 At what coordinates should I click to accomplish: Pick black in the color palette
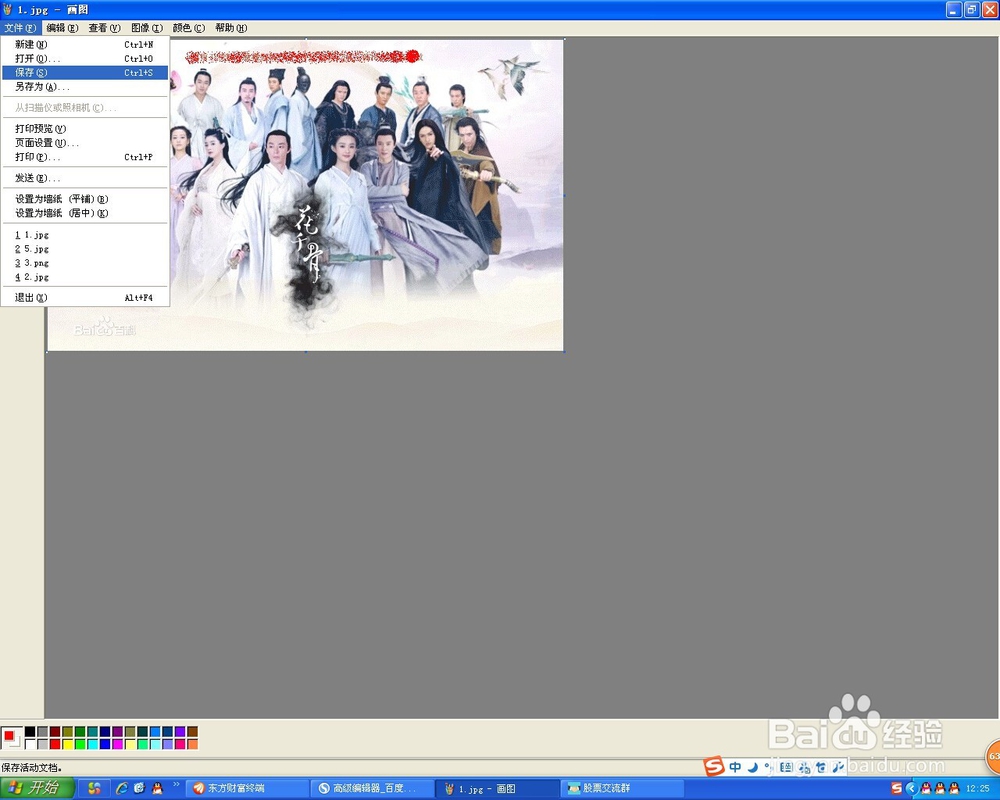[30, 732]
